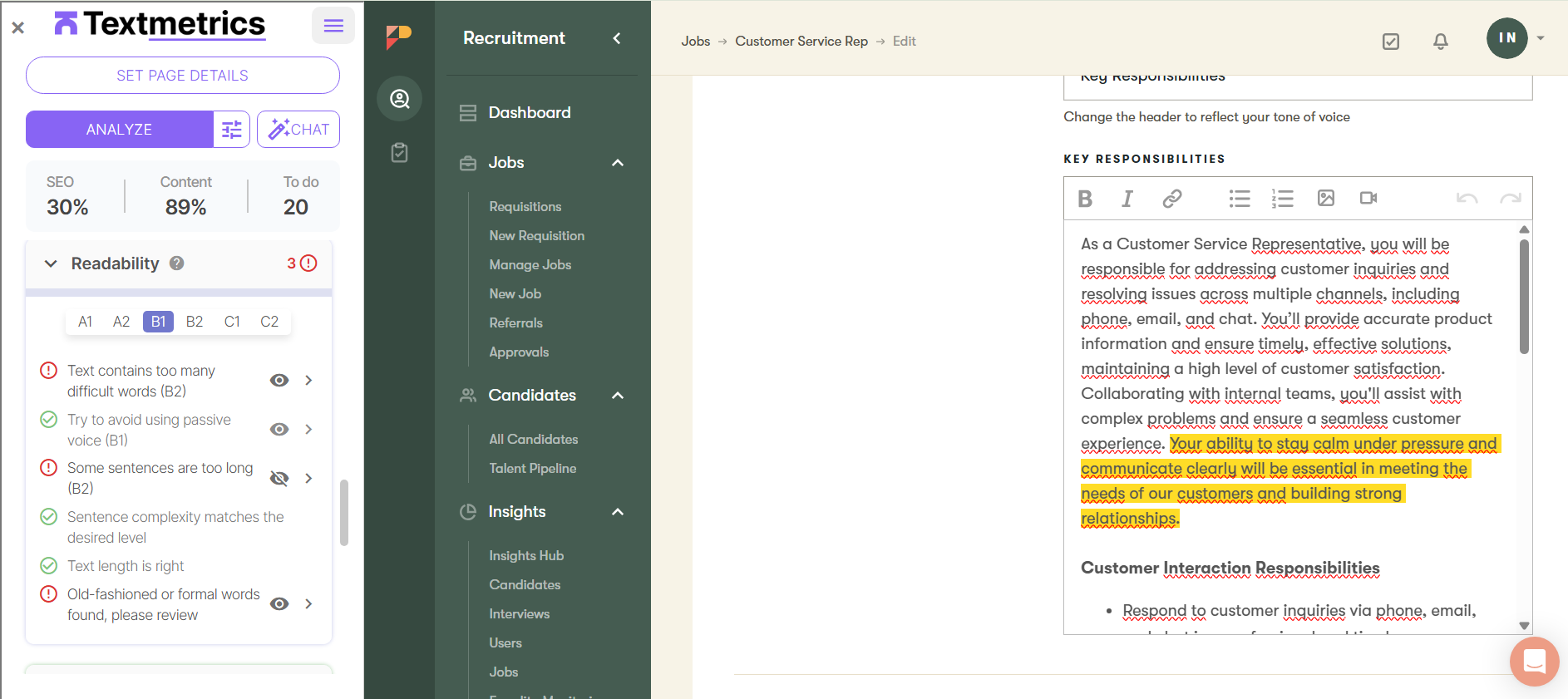Open the notifications bell
The image size is (1568, 699).
(x=1441, y=42)
